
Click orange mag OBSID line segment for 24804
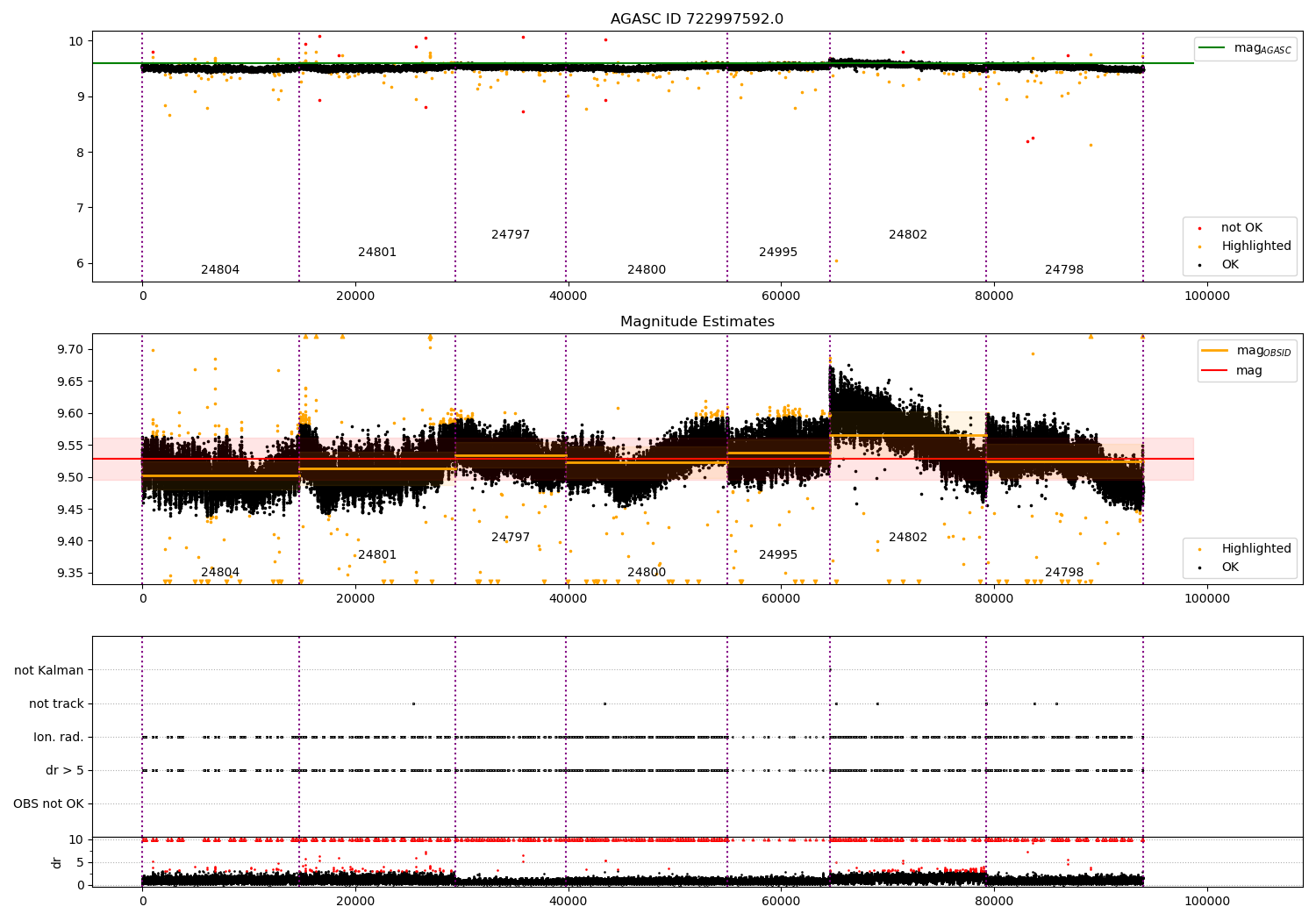pyautogui.click(x=220, y=475)
